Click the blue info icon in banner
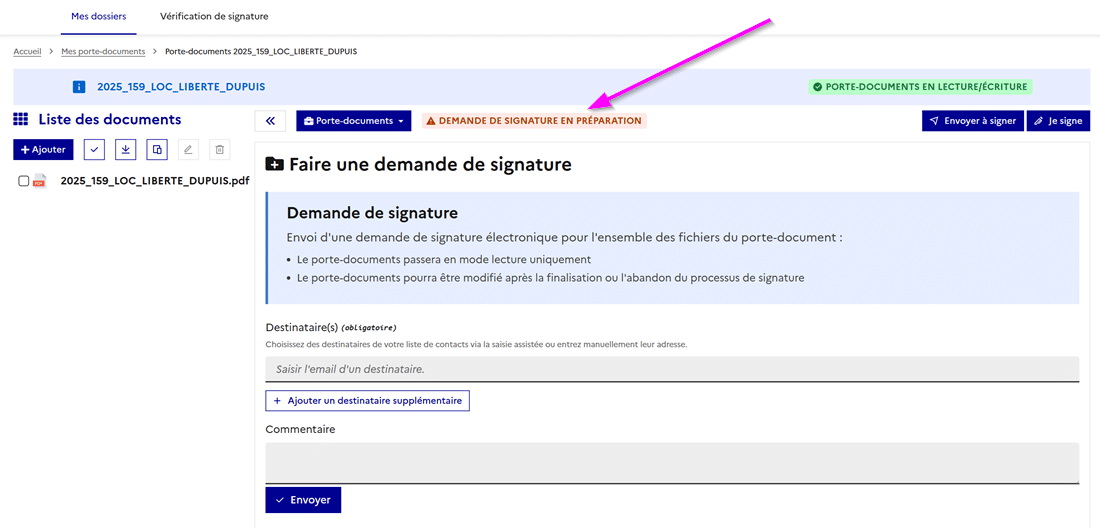The width and height of the screenshot is (1100, 528). [x=80, y=87]
